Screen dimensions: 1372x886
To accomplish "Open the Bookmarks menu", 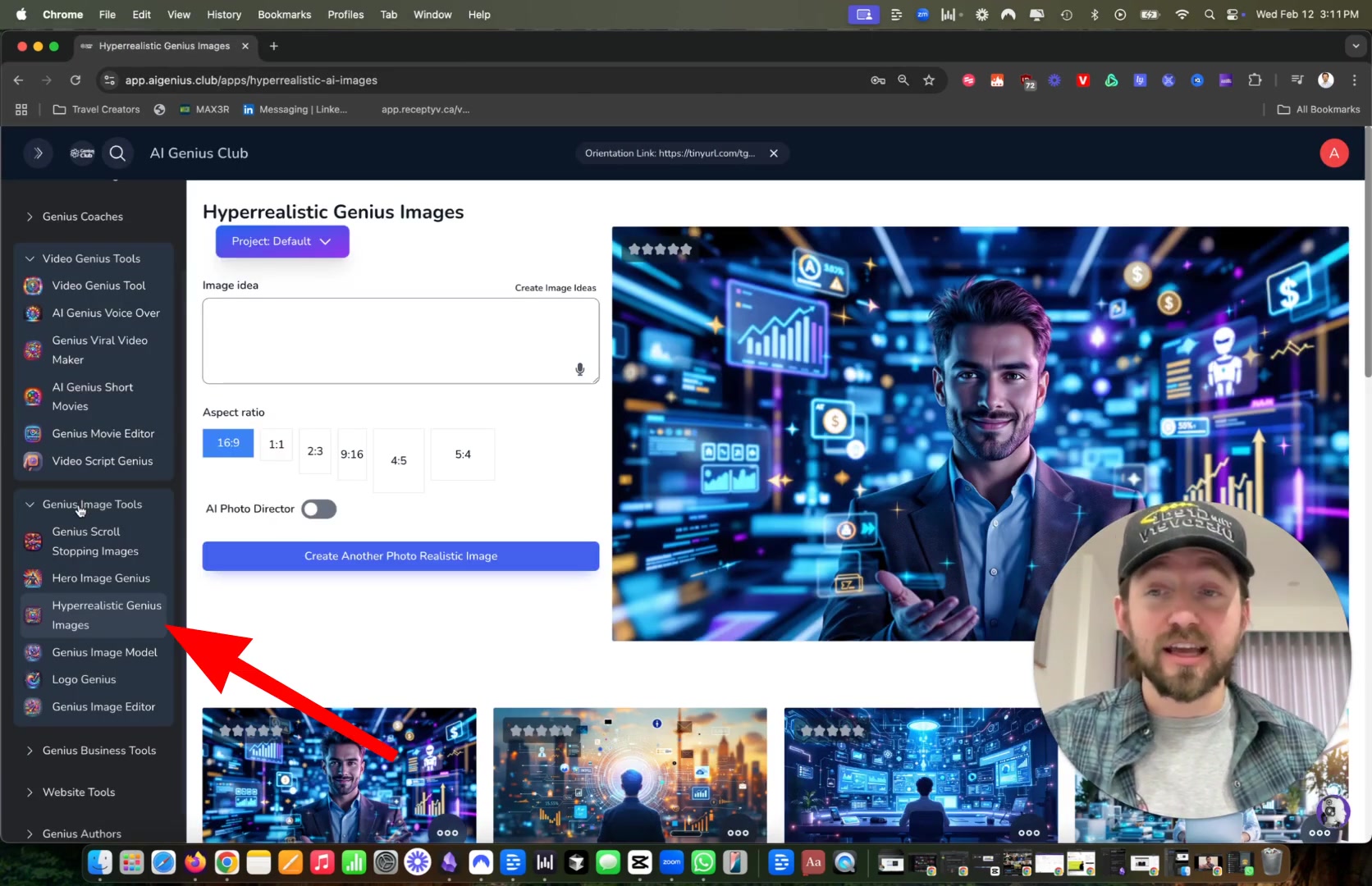I will (285, 15).
